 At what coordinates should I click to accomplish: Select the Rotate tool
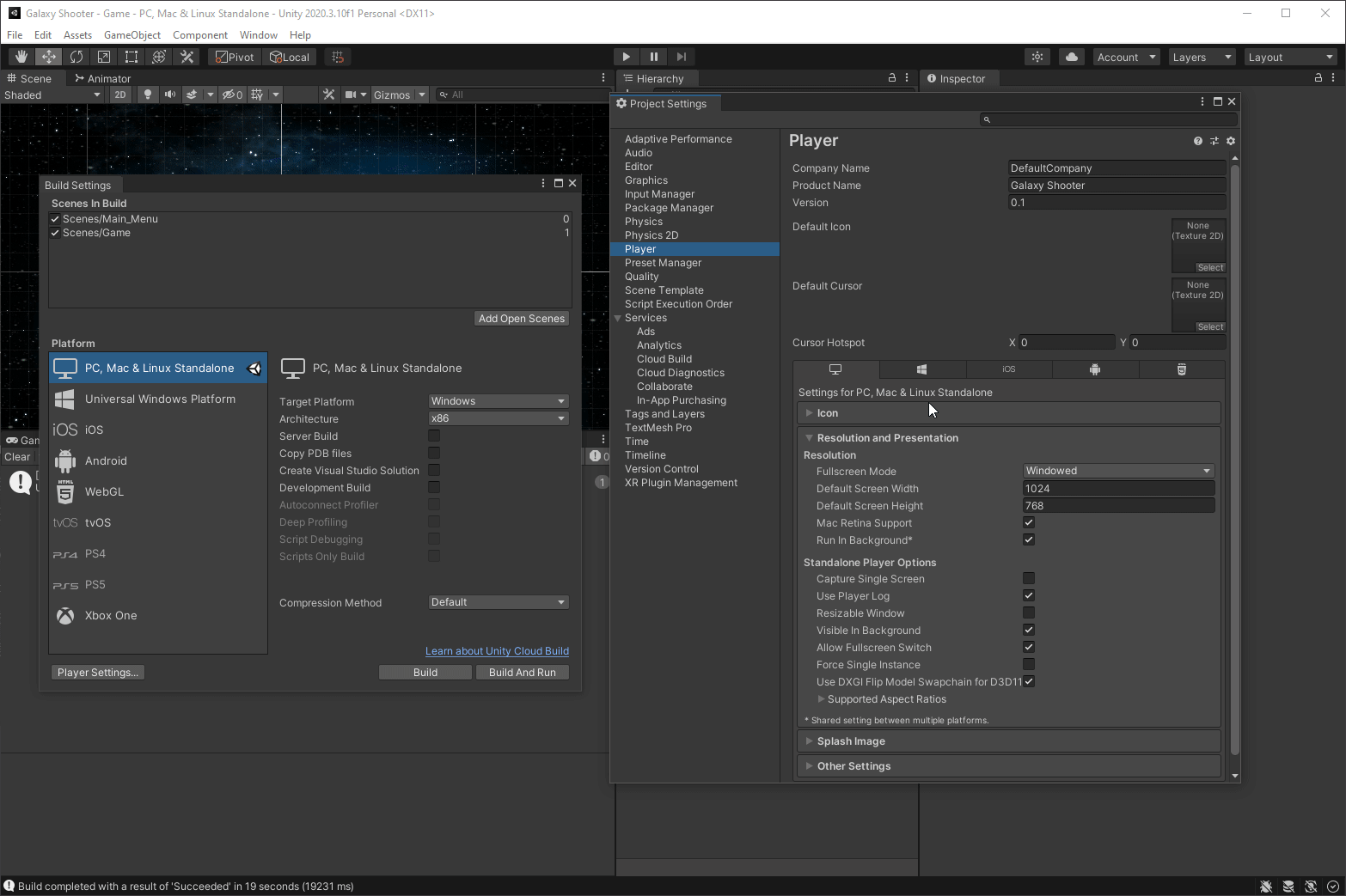tap(76, 57)
